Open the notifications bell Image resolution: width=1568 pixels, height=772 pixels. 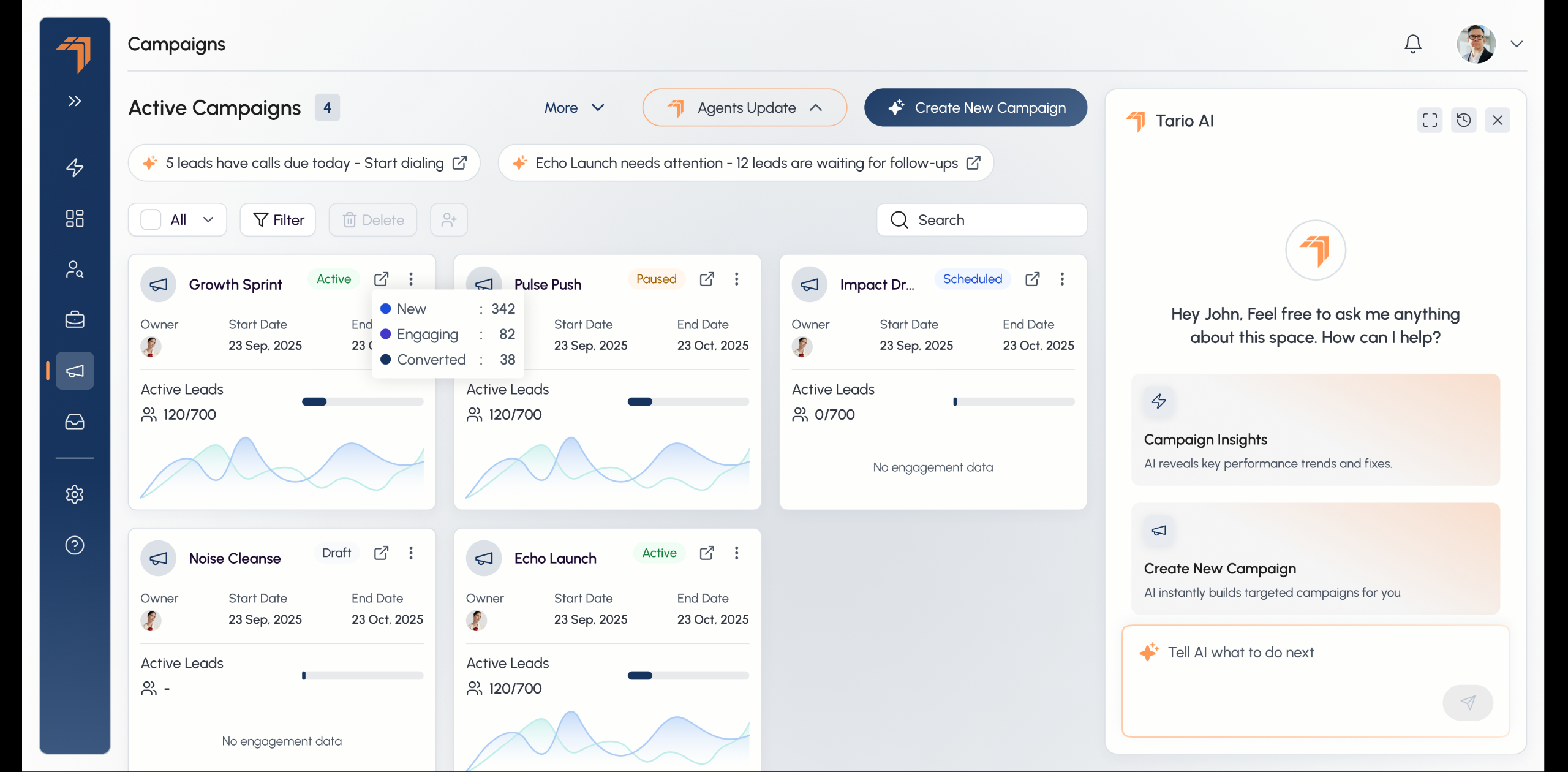click(x=1412, y=44)
